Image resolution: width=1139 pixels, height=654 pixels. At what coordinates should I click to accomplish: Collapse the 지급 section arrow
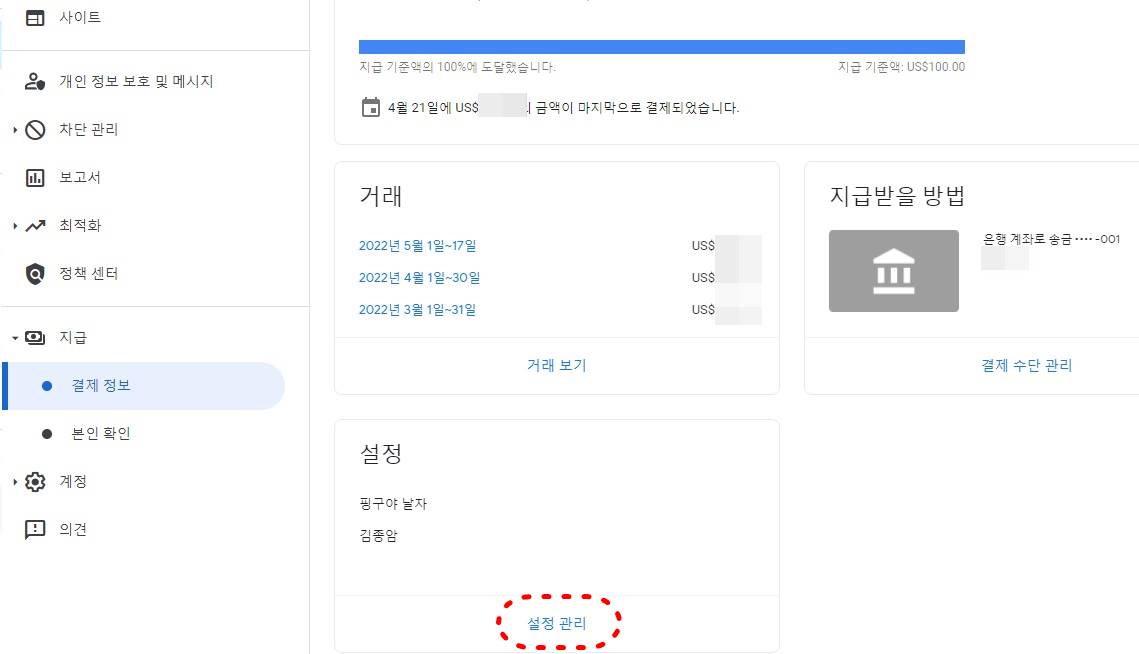(15, 337)
